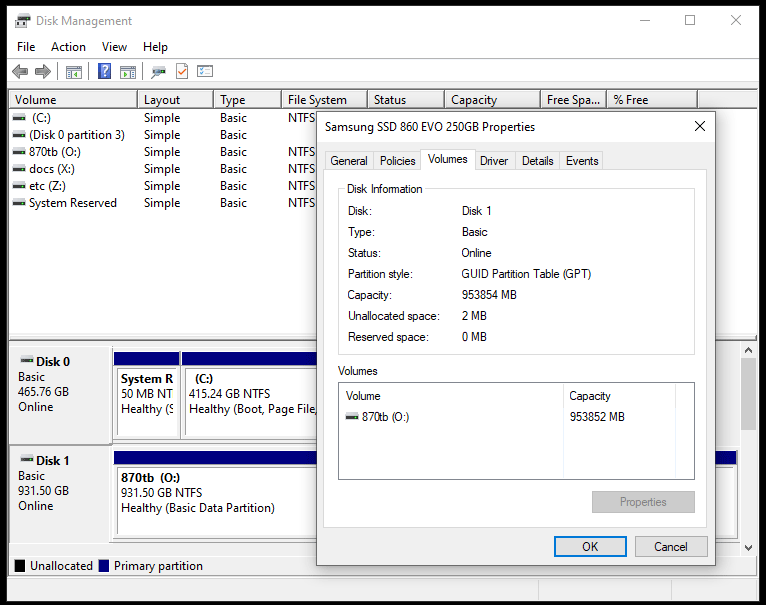Close the Samsung SSD Properties dialog

[x=700, y=126]
